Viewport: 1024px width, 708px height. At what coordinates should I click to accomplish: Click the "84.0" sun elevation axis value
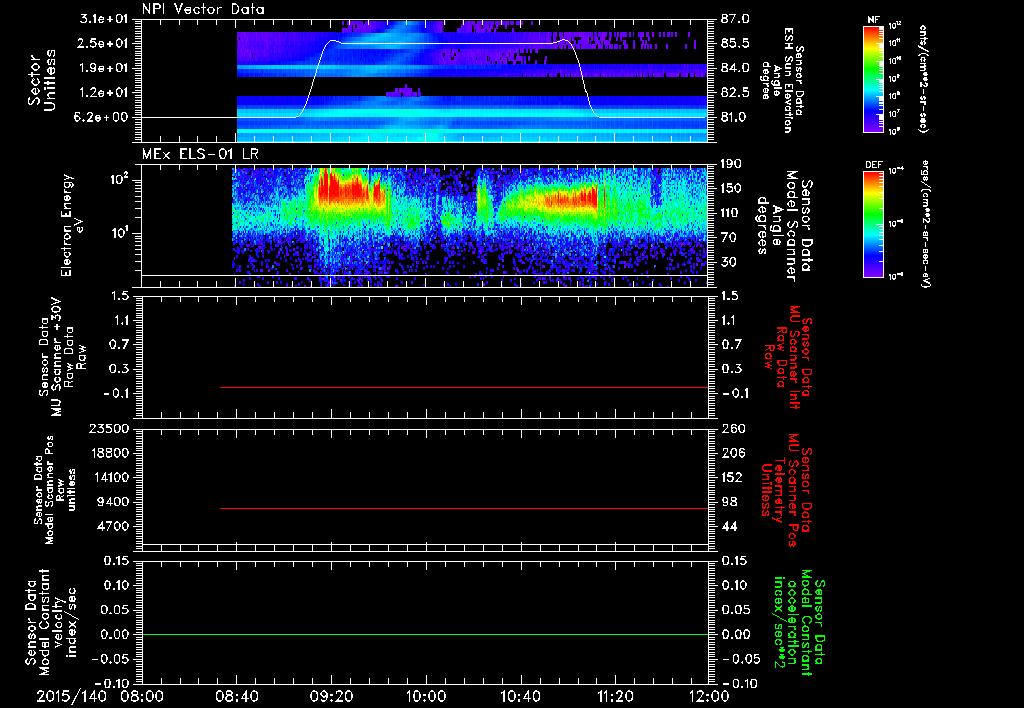[735, 68]
